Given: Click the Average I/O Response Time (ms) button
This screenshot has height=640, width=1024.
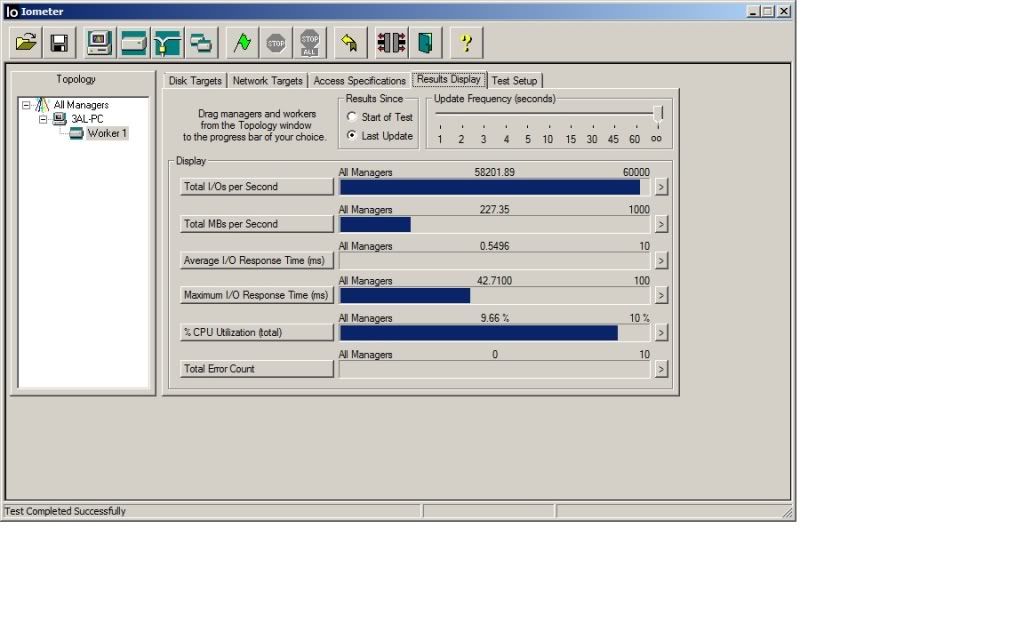Looking at the screenshot, I should (257, 261).
